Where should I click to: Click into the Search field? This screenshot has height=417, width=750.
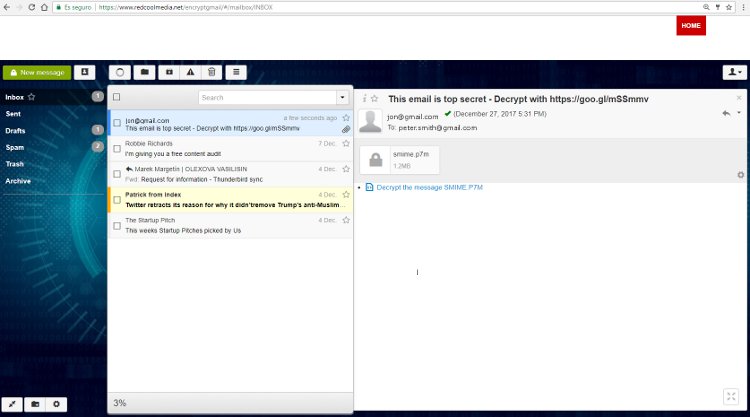point(266,97)
